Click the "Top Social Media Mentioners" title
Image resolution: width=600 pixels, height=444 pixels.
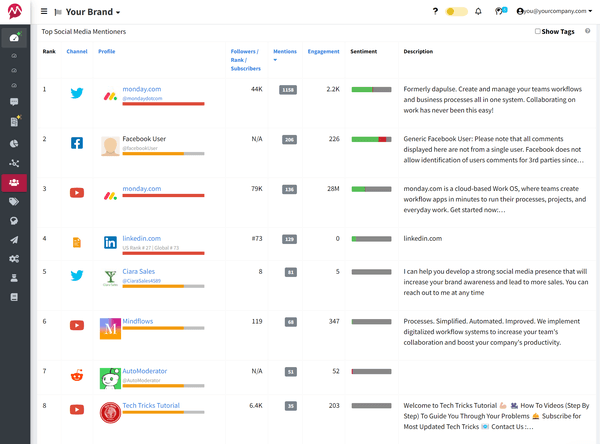(x=83, y=31)
